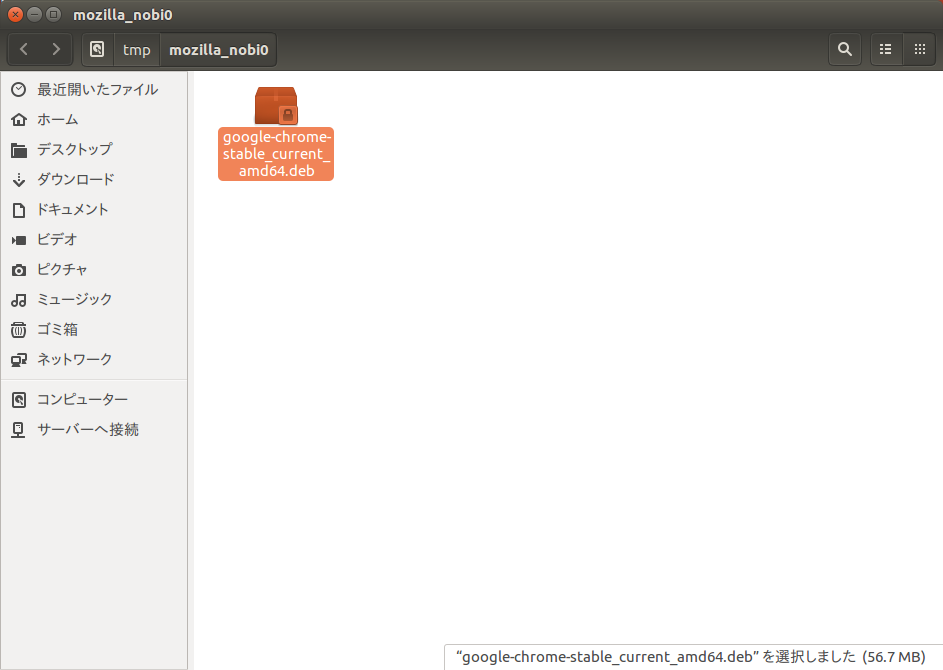Image resolution: width=943 pixels, height=670 pixels.
Task: Click the Network icon in sidebar
Action: tap(19, 360)
